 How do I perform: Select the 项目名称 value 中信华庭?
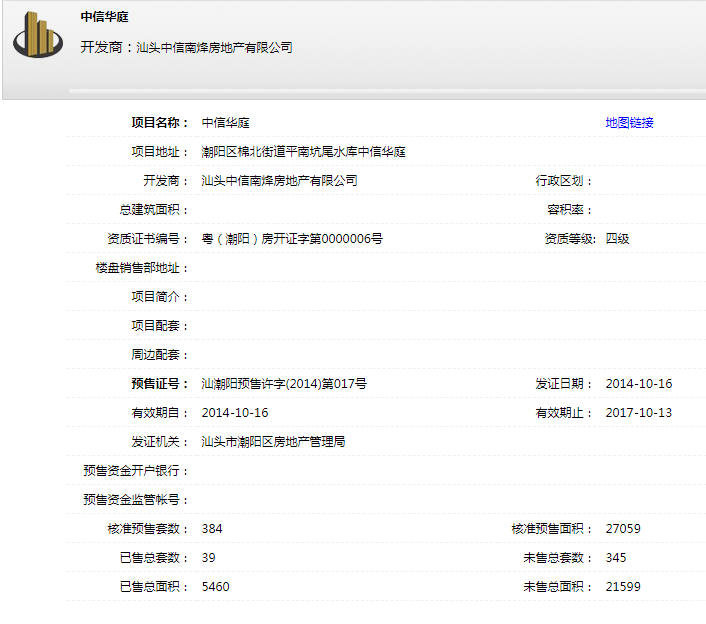(225, 123)
